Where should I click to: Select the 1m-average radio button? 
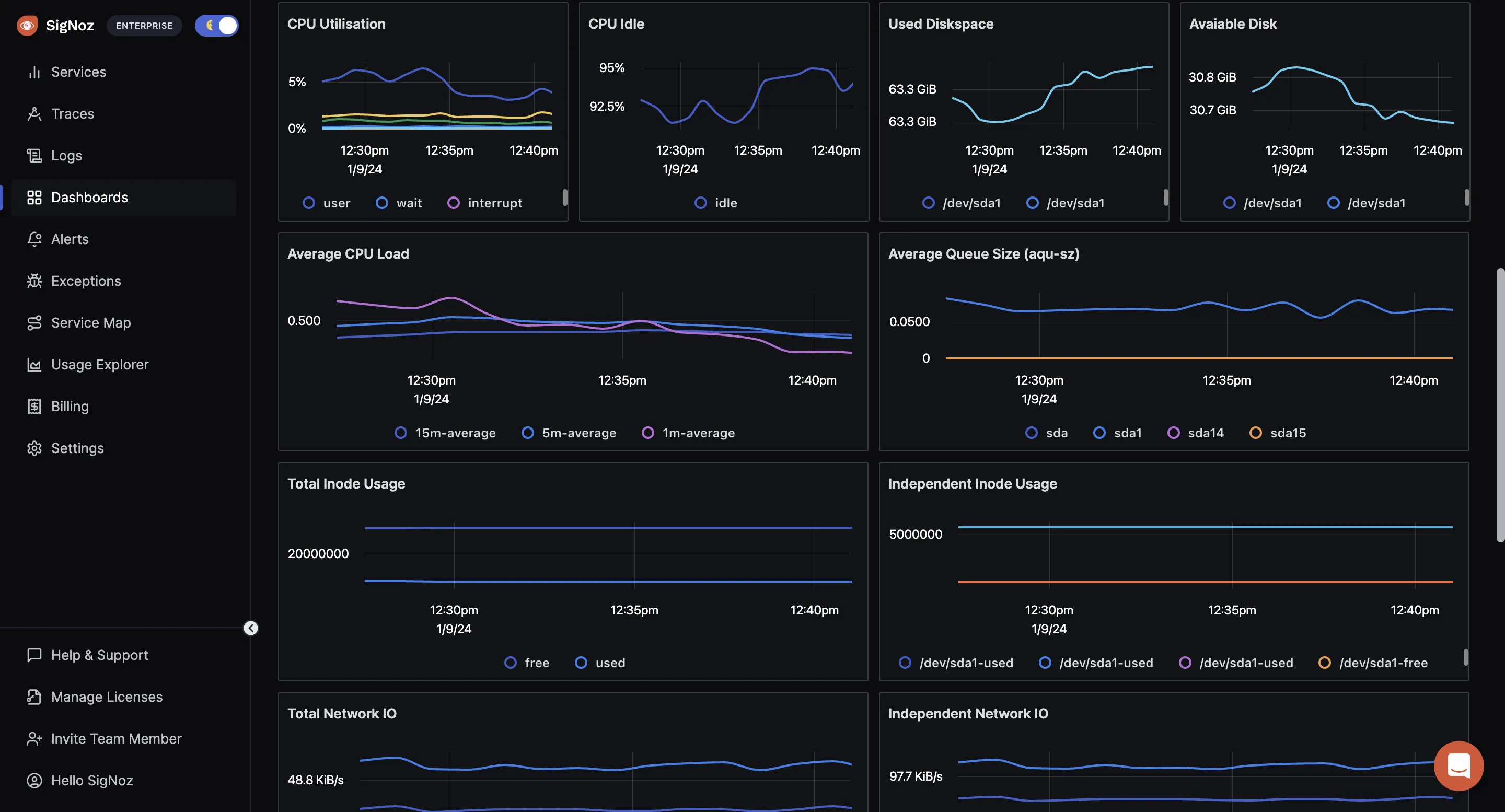[646, 432]
